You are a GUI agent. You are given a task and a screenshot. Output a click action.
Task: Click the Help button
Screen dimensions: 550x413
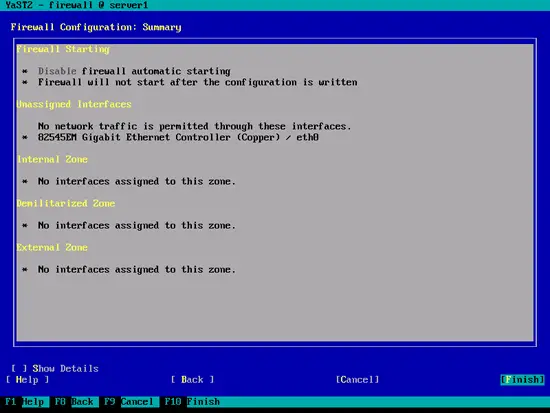click(27, 380)
